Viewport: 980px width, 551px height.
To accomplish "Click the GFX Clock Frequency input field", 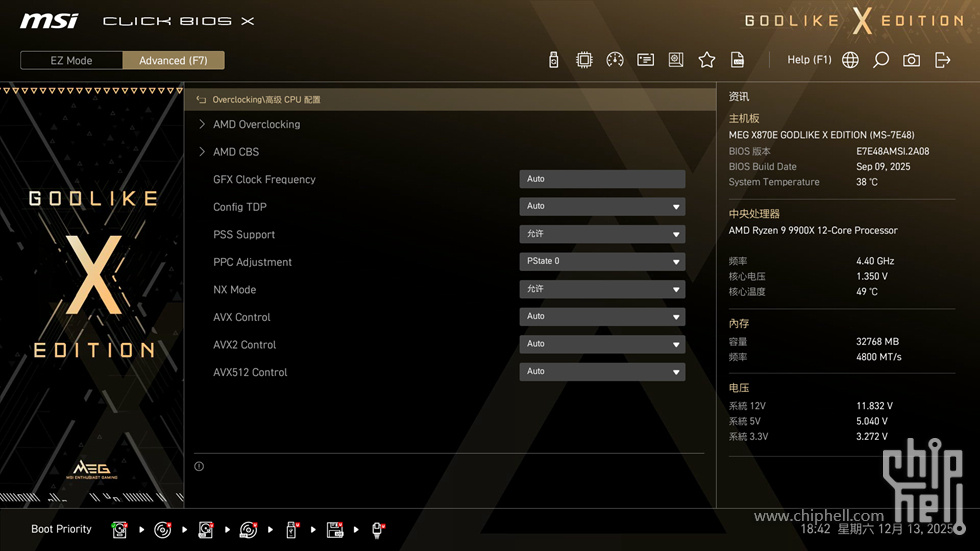I will (x=601, y=179).
